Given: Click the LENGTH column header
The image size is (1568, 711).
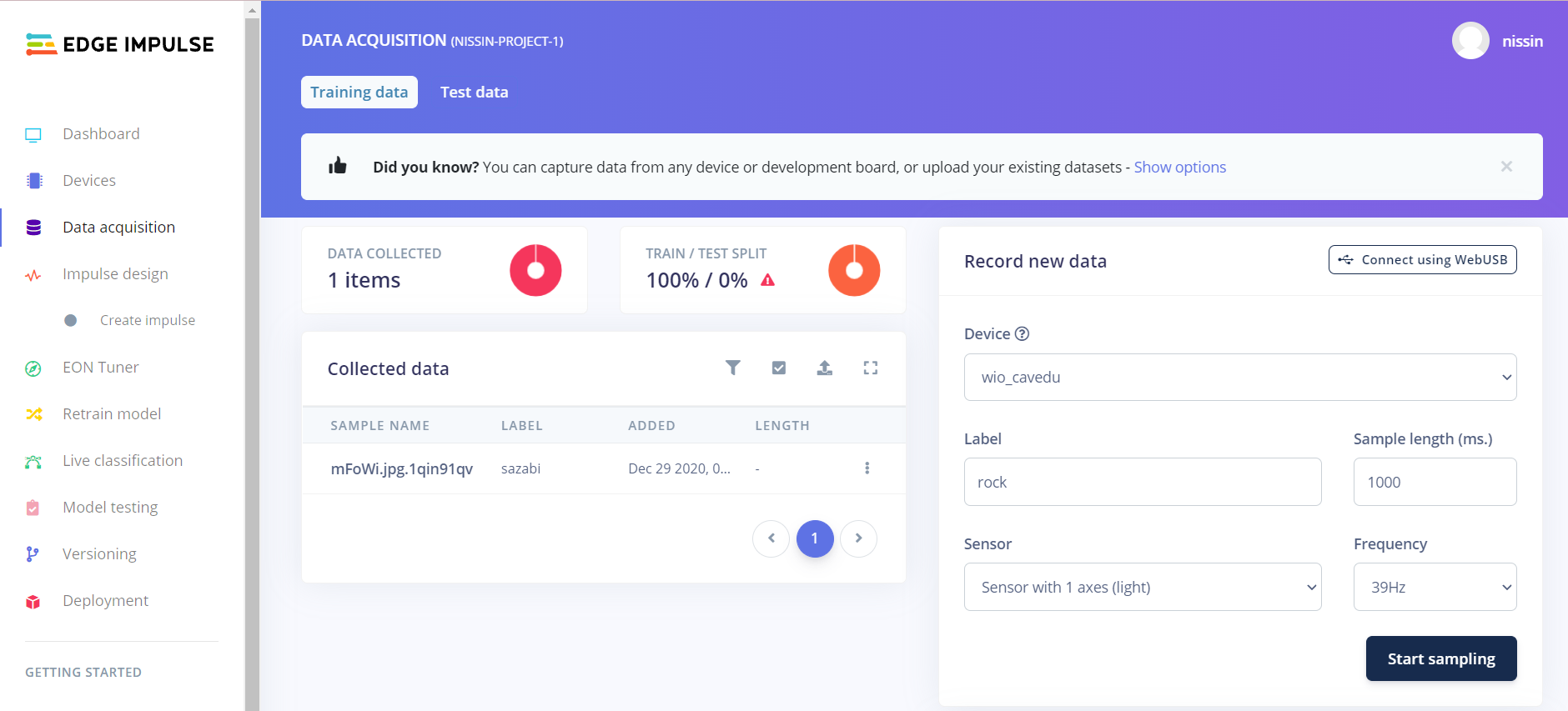Looking at the screenshot, I should click(x=782, y=426).
